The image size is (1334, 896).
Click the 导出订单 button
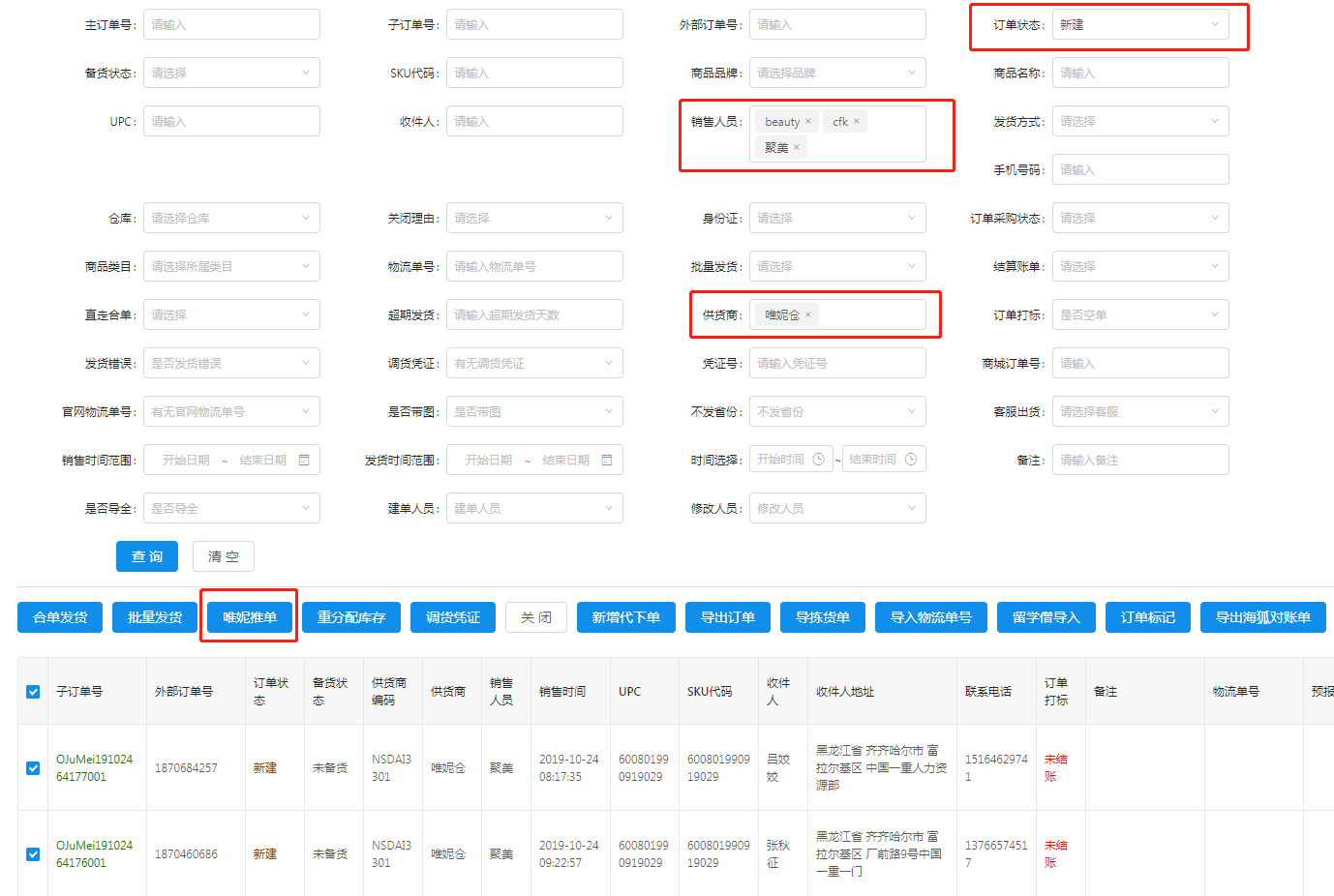728,617
